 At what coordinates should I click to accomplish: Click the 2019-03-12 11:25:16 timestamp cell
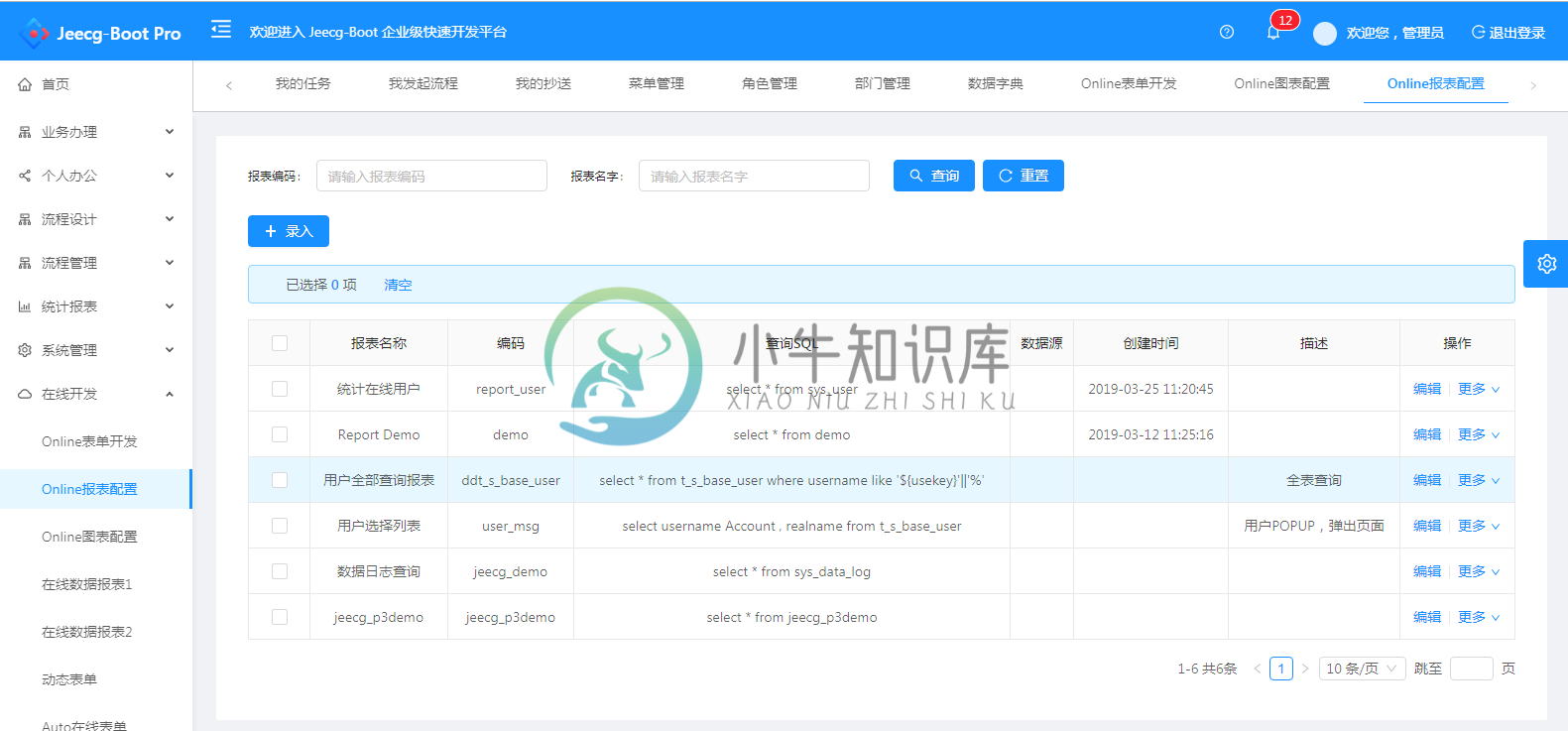point(1150,434)
